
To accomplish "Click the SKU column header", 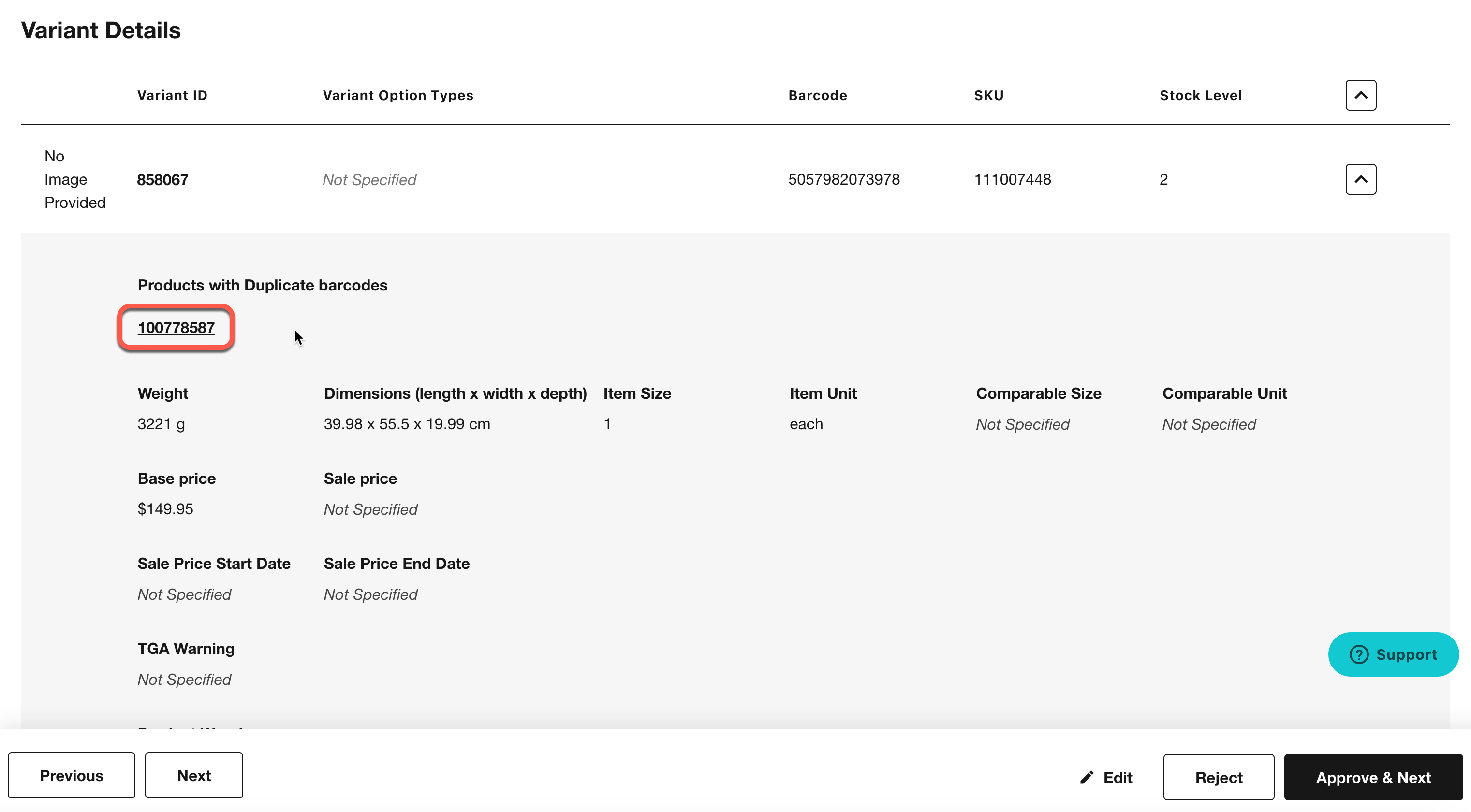I will [x=988, y=95].
